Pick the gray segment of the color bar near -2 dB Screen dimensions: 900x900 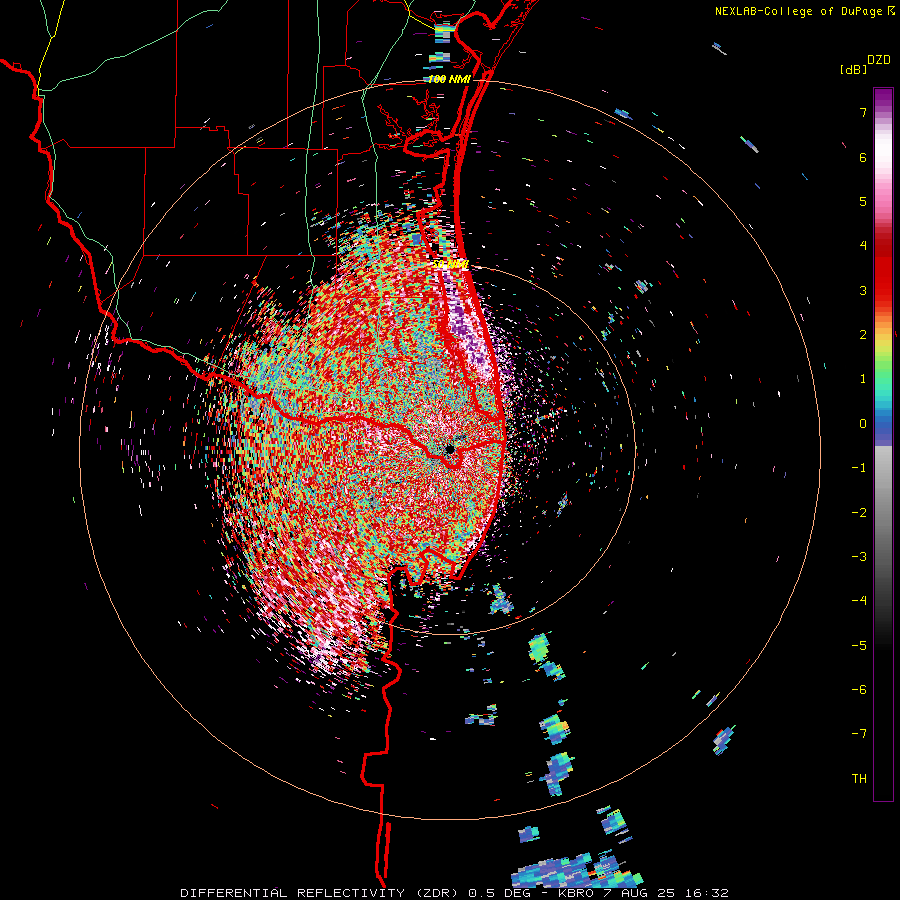pos(883,513)
